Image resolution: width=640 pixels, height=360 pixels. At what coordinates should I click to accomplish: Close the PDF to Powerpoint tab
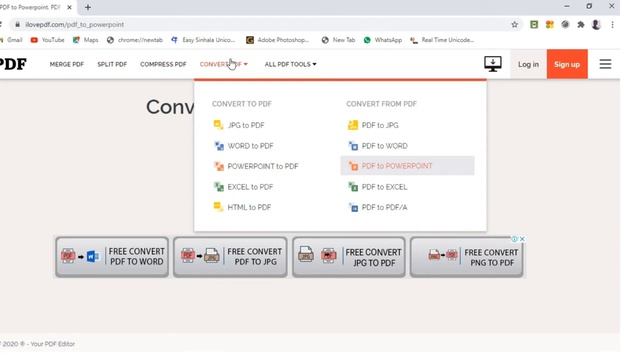pos(69,7)
